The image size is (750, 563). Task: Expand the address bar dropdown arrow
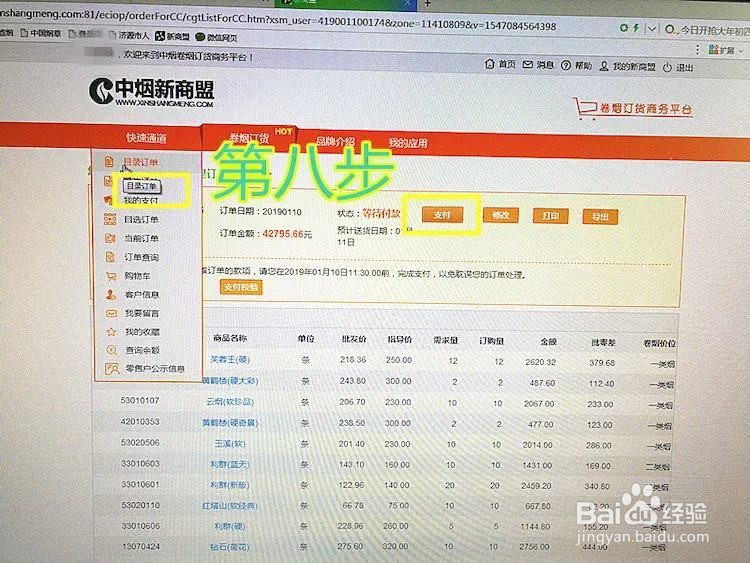click(x=651, y=29)
